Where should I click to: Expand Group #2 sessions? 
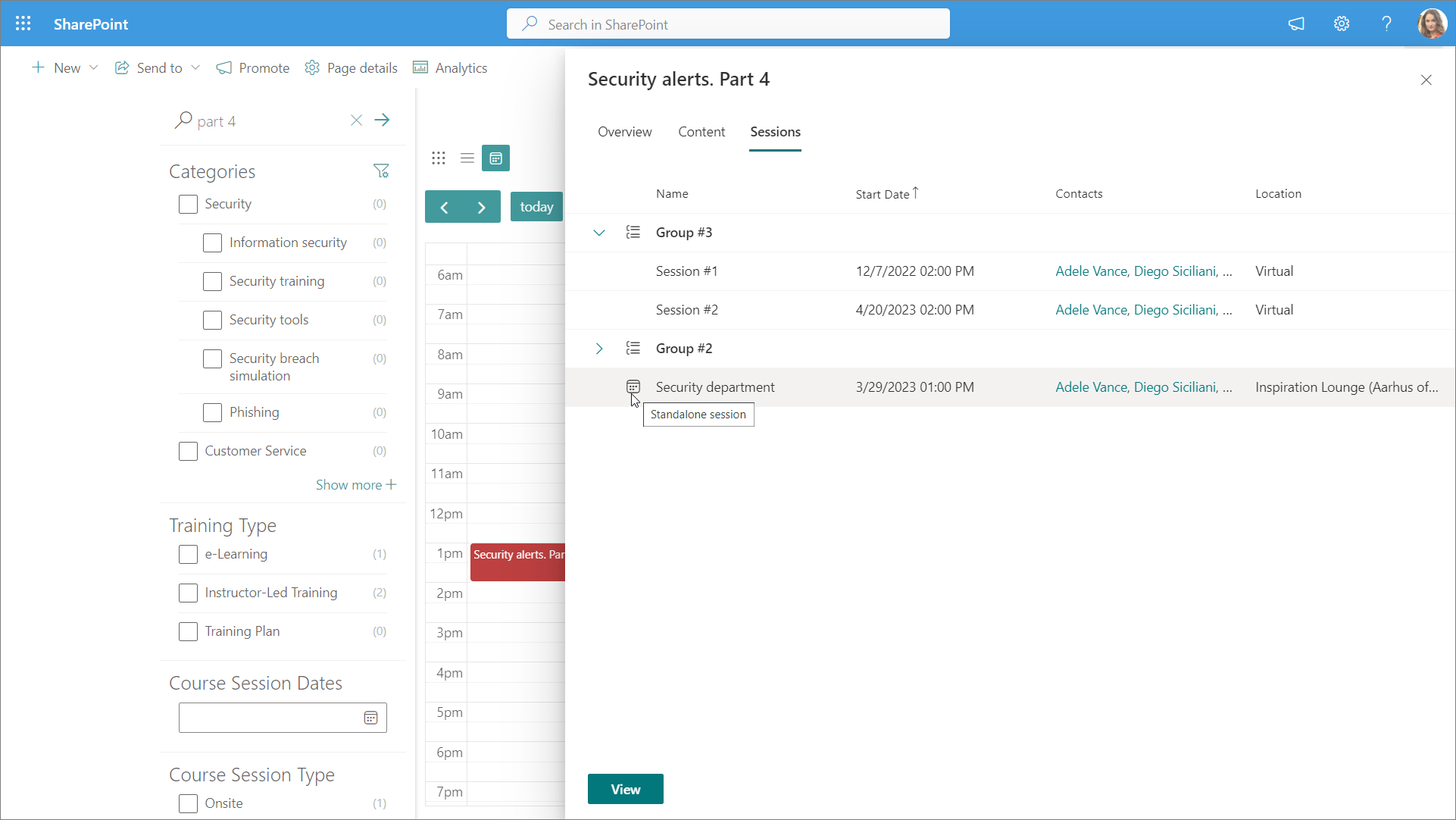599,349
